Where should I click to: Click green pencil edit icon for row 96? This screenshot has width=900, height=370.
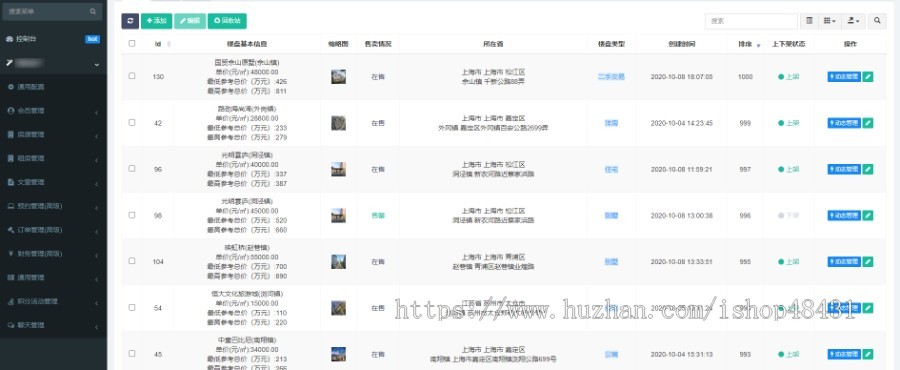click(868, 169)
